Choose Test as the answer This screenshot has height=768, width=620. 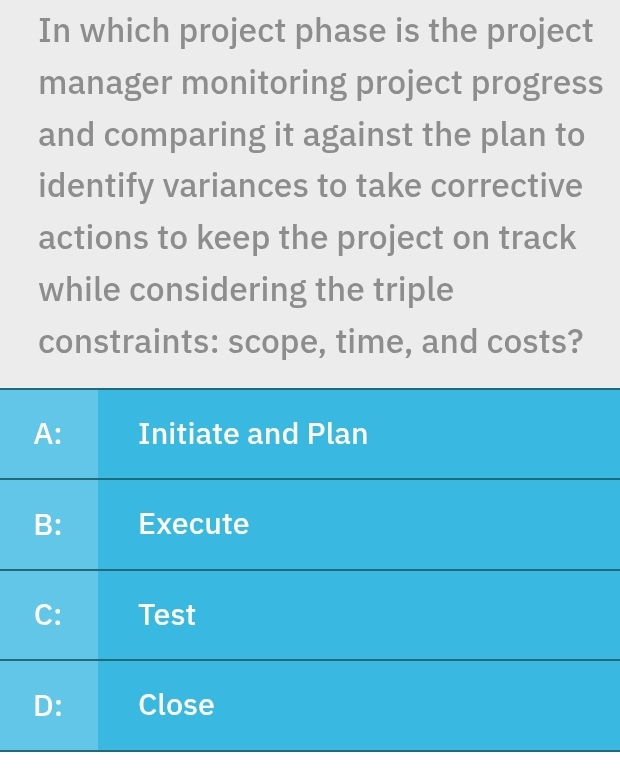coord(167,615)
